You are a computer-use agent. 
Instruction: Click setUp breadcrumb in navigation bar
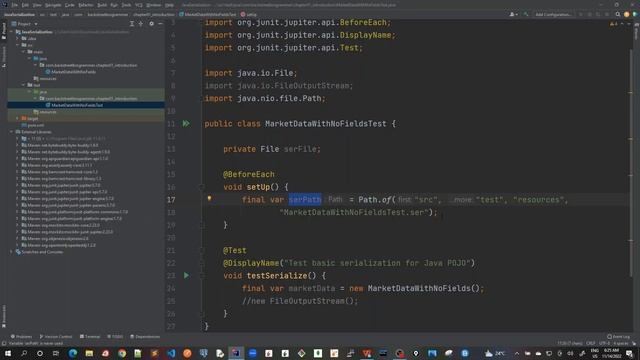pyautogui.click(x=249, y=14)
